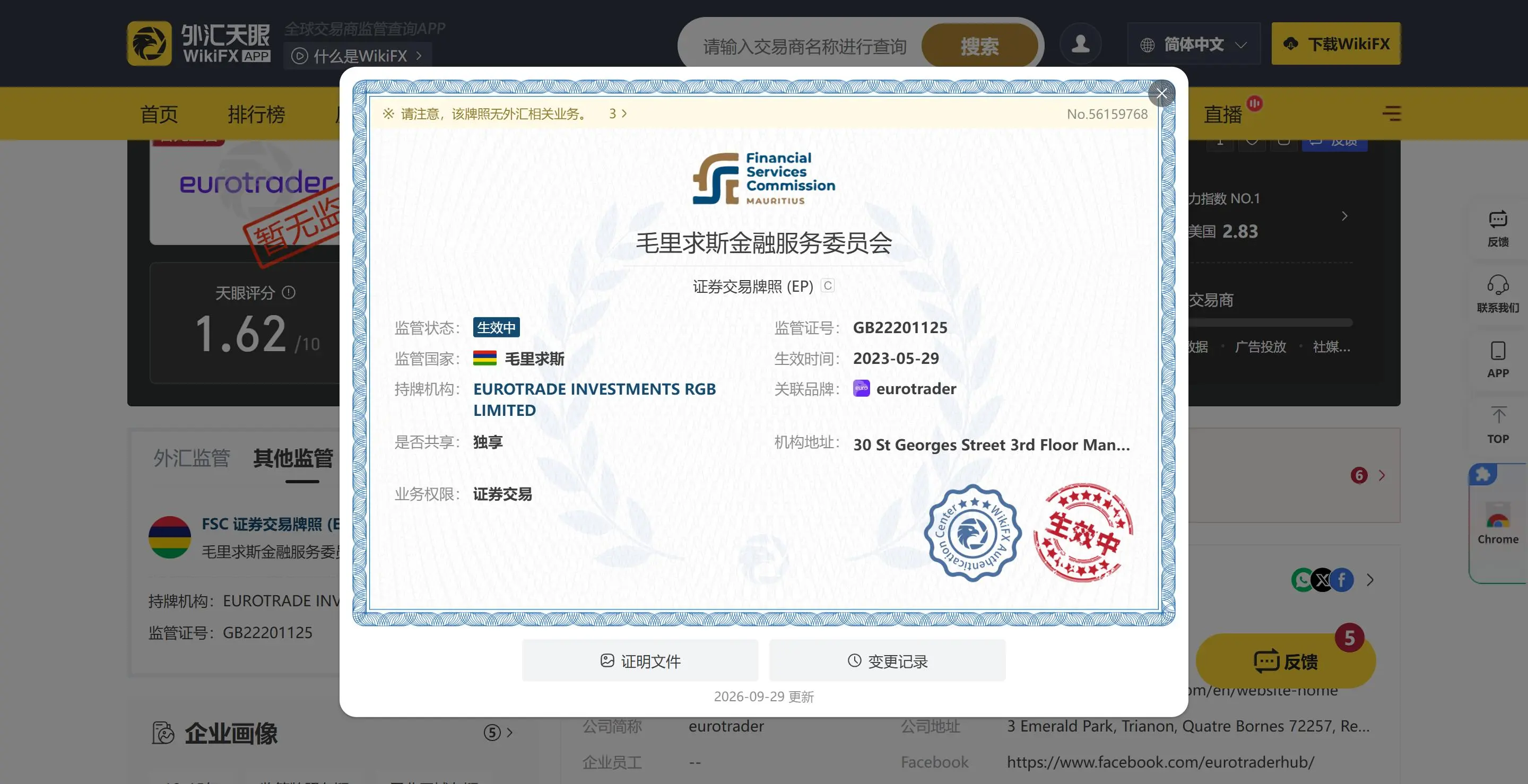Click the certificate number No.56159768
1528x784 pixels.
tap(1107, 114)
